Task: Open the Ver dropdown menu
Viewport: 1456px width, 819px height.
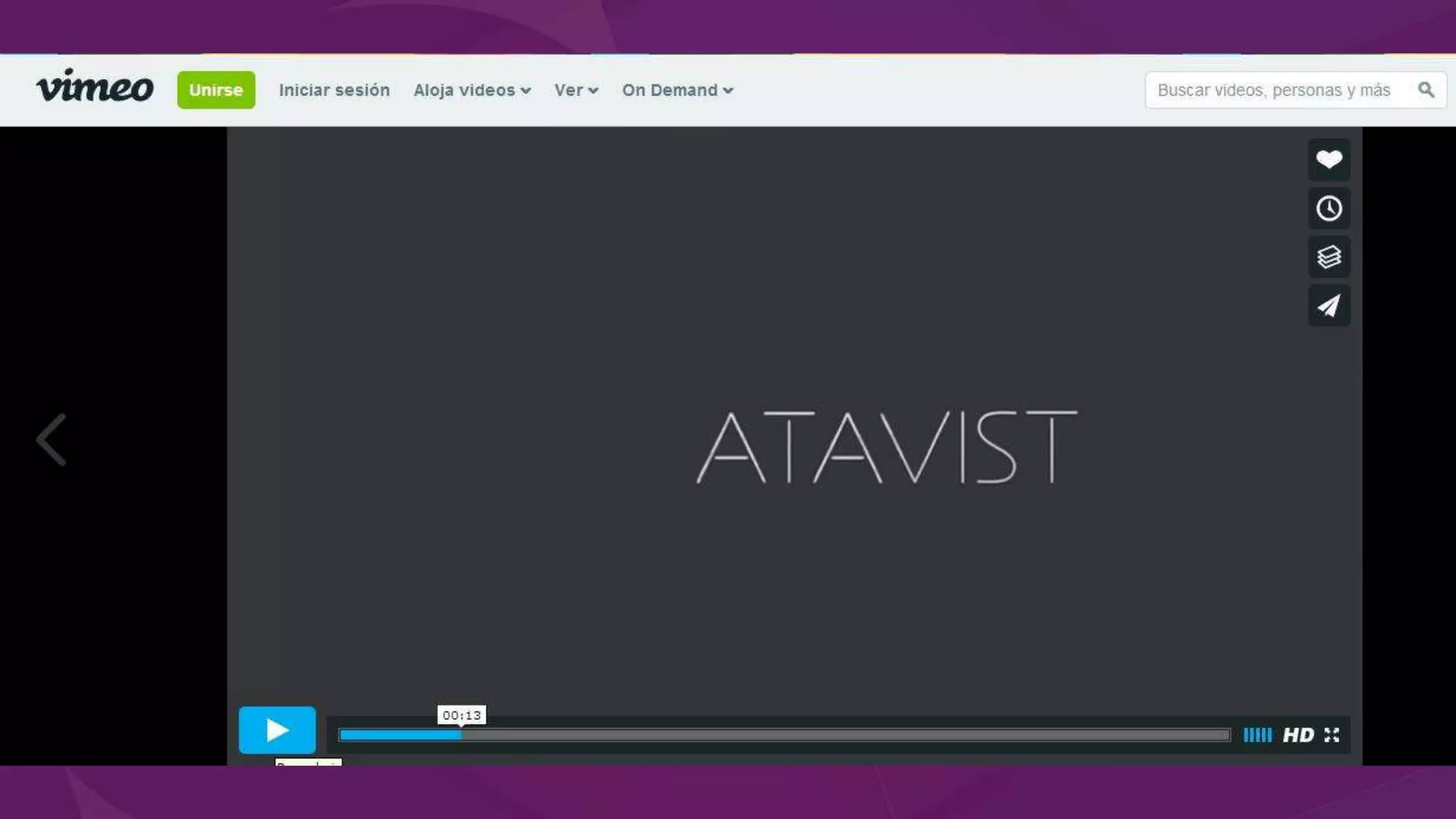Action: tap(576, 90)
